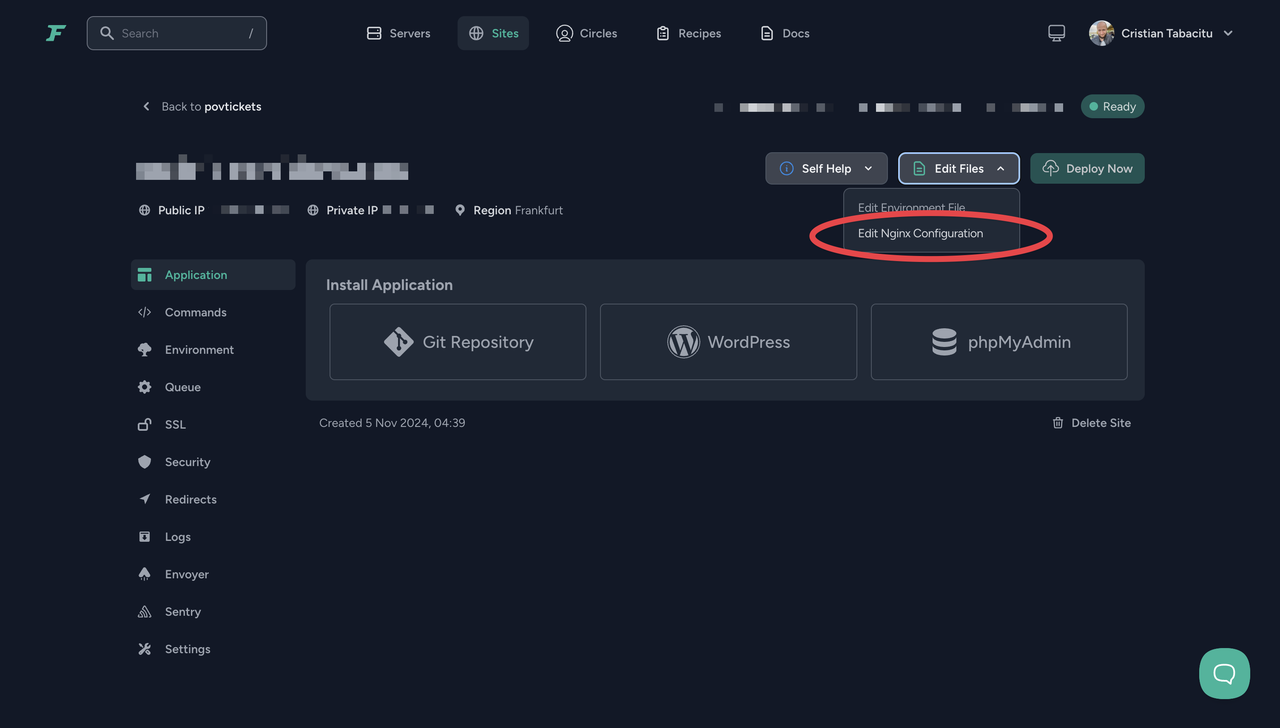Click the Deploy Now button
1280x728 pixels.
1087,168
